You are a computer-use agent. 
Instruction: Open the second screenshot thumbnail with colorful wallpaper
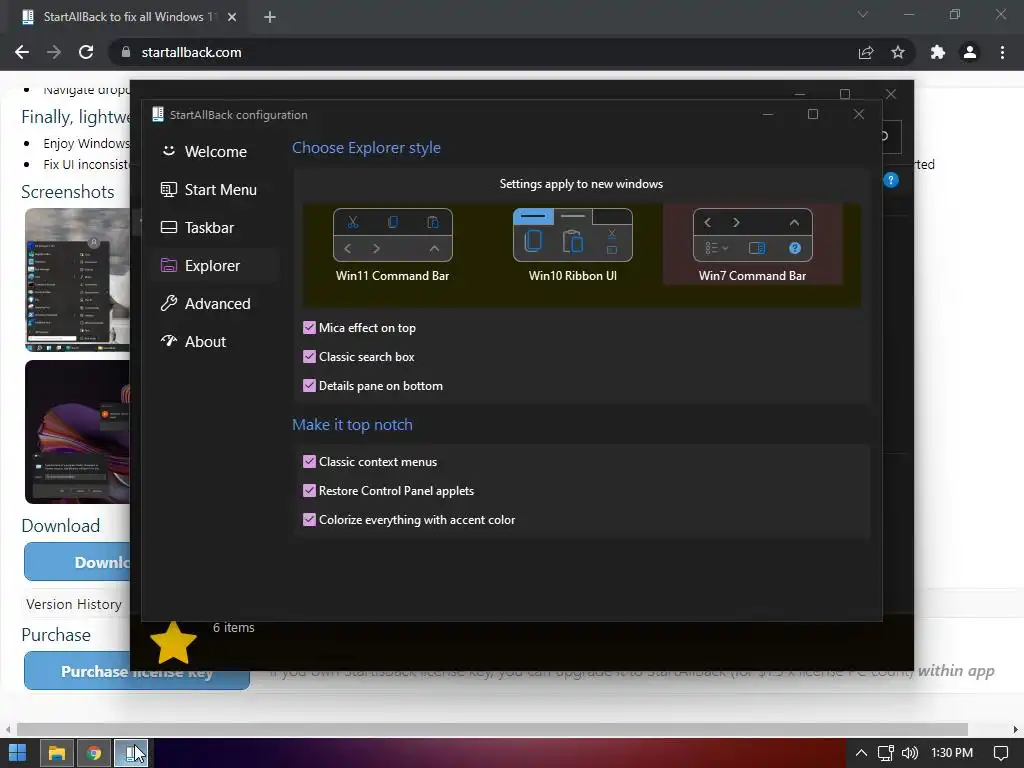77,432
